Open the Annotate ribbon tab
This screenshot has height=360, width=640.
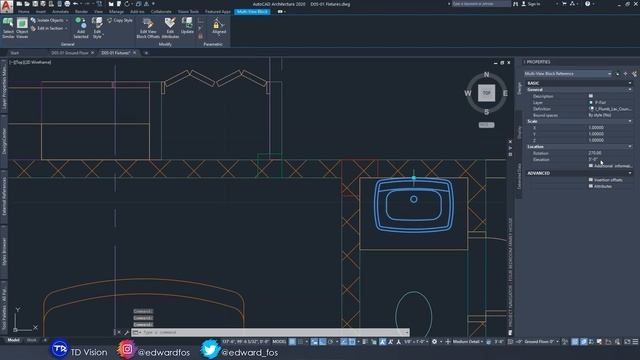pos(60,12)
